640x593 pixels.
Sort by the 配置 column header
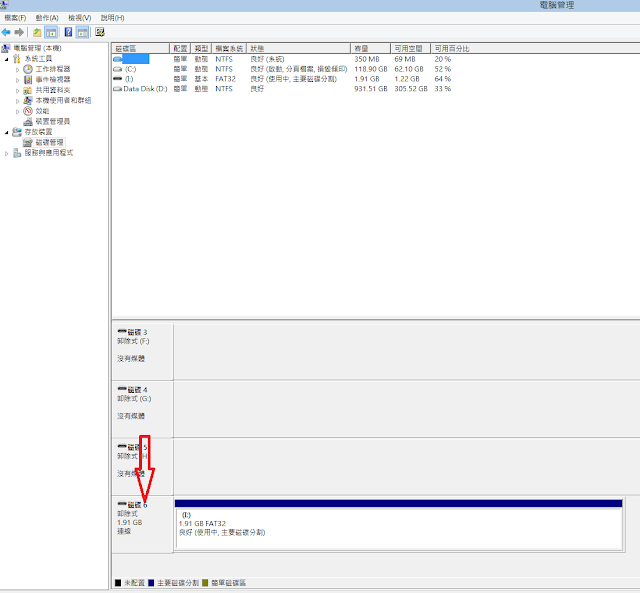click(180, 49)
